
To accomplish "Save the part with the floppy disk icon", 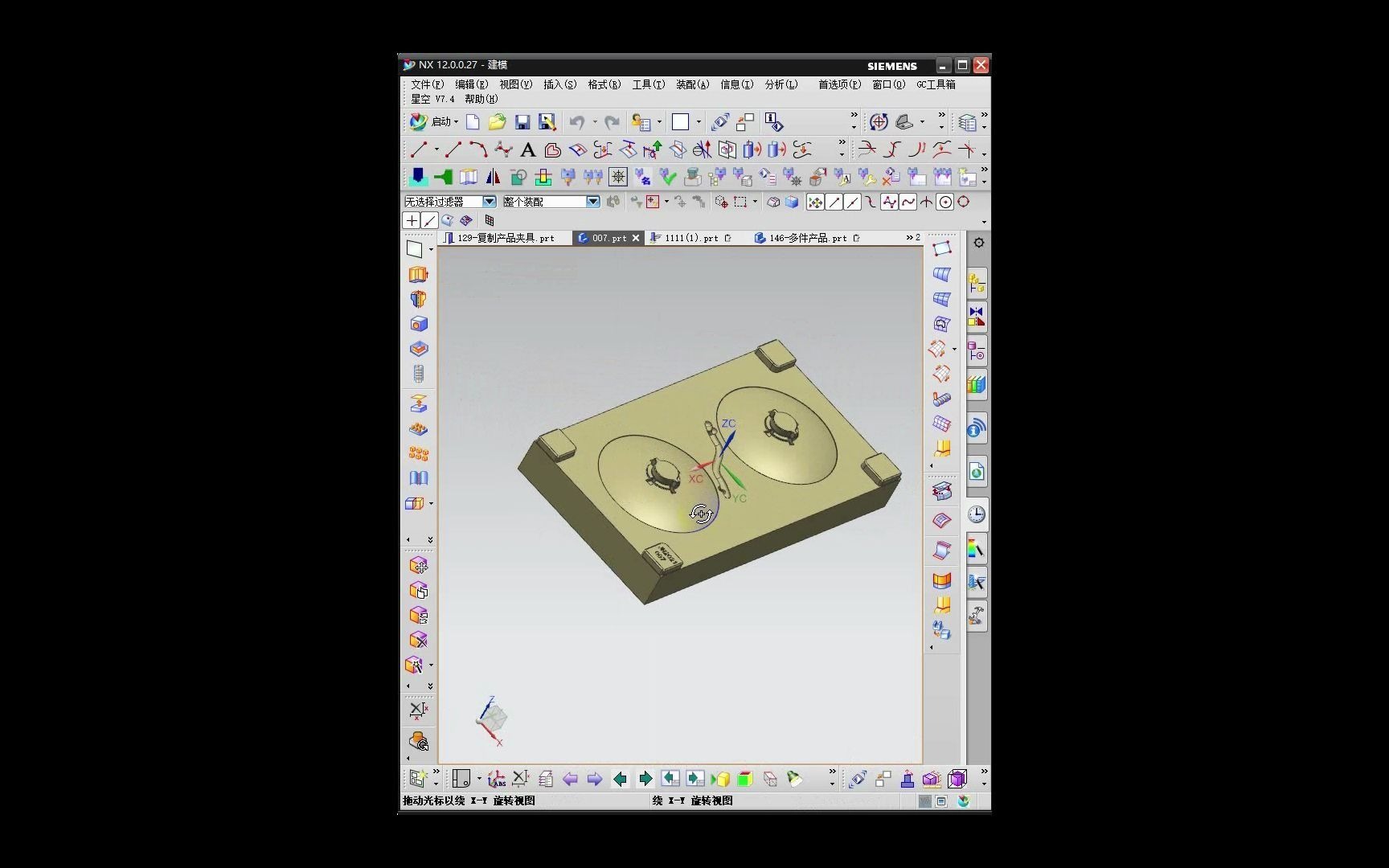I will (x=522, y=122).
